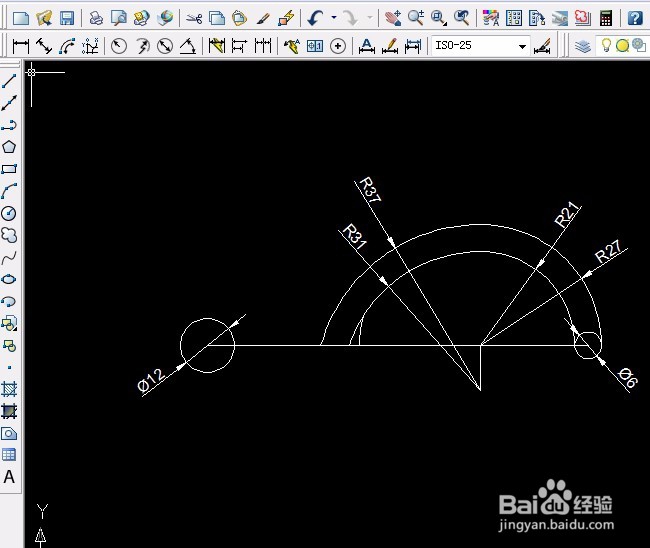
Task: Click the R27 dimension text
Action: point(608,251)
